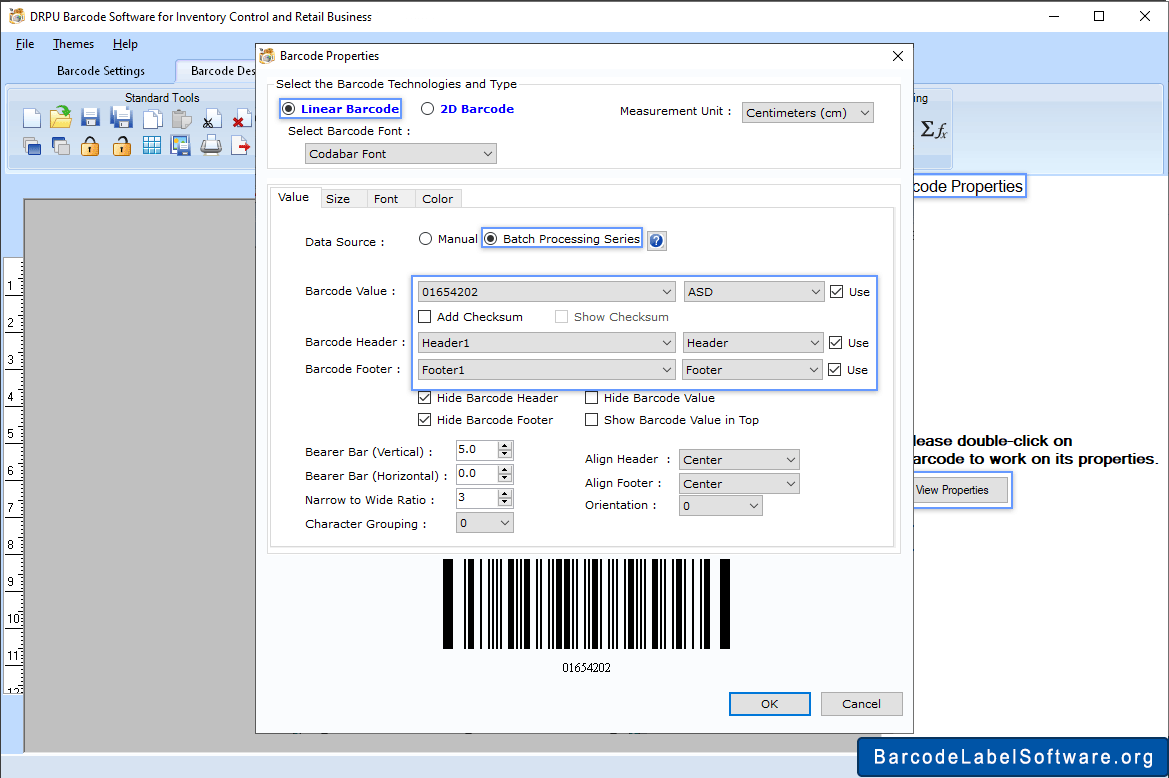
Task: Toggle Use checkbox for Barcode Header
Action: click(x=836, y=343)
